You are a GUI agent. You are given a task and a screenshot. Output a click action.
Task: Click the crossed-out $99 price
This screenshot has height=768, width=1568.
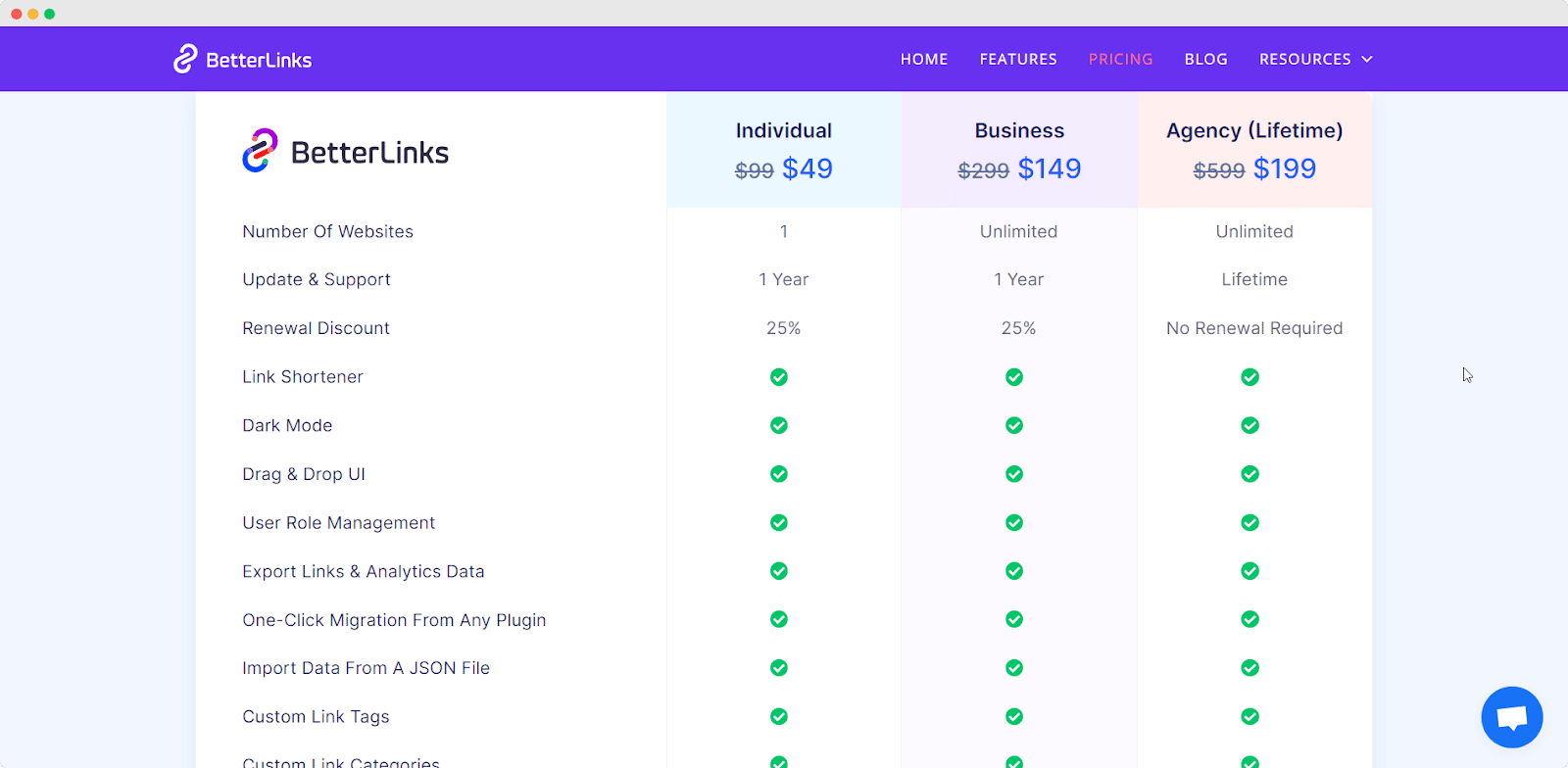[755, 170]
